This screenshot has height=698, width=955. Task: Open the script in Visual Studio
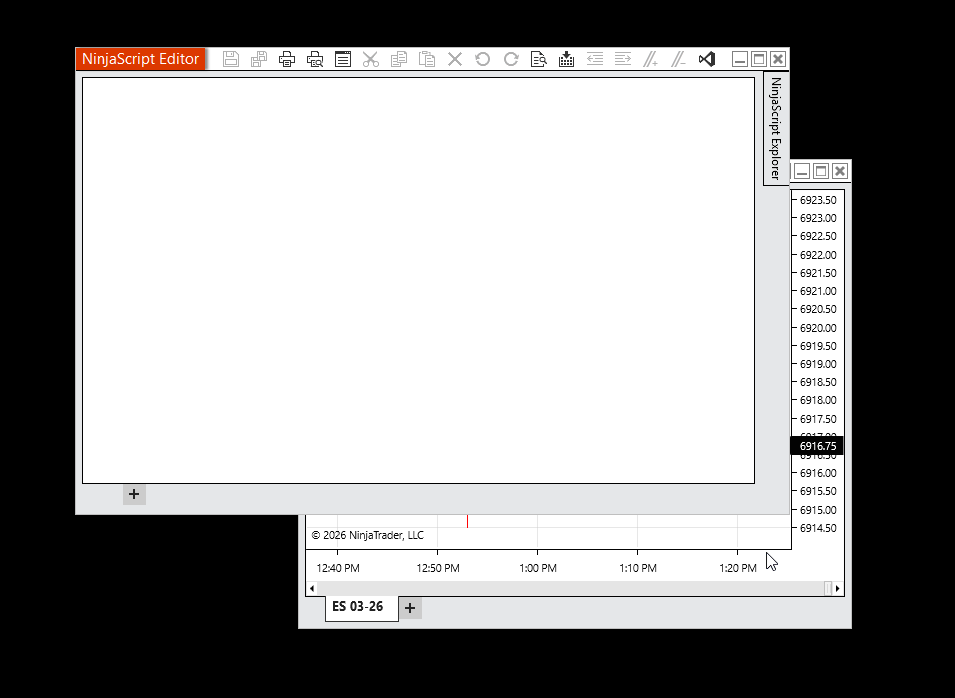[706, 58]
